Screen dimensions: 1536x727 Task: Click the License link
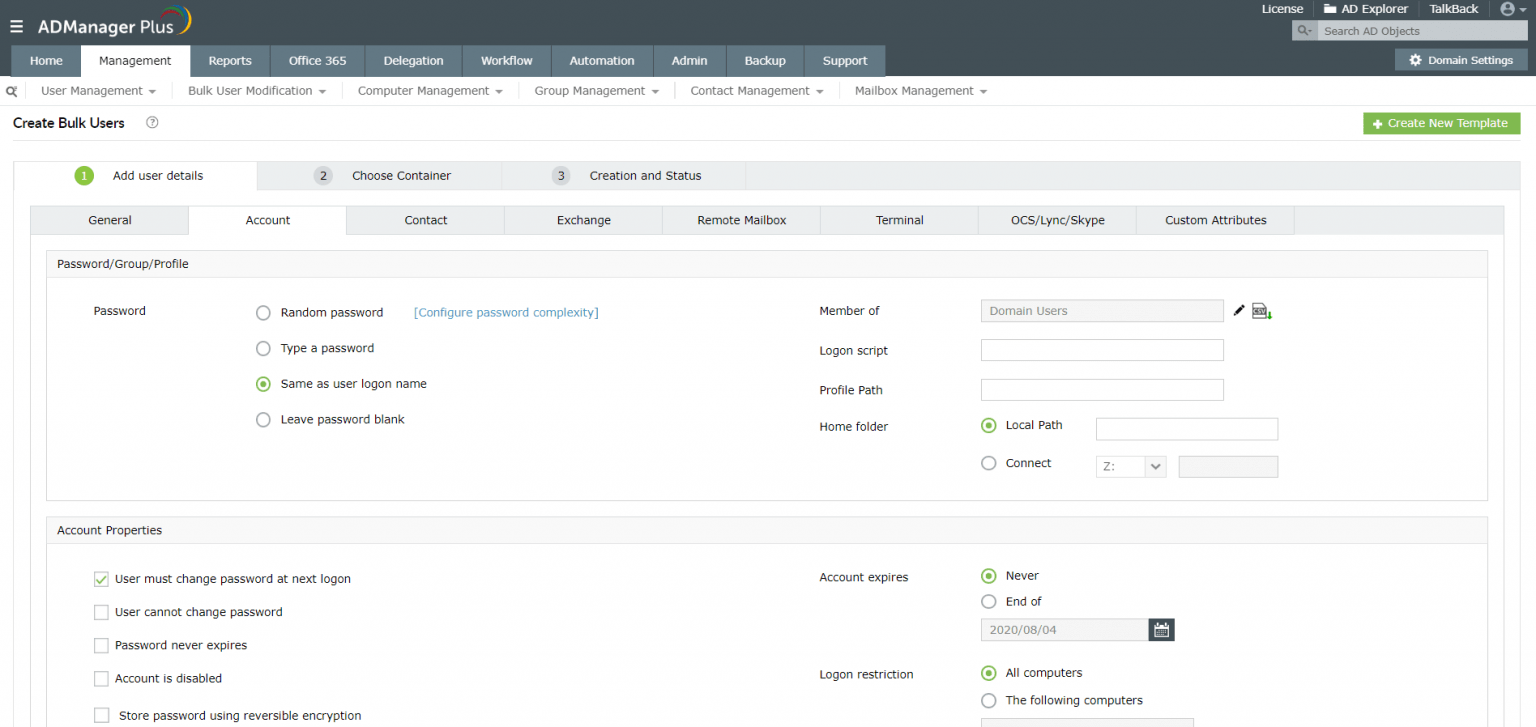[1283, 9]
